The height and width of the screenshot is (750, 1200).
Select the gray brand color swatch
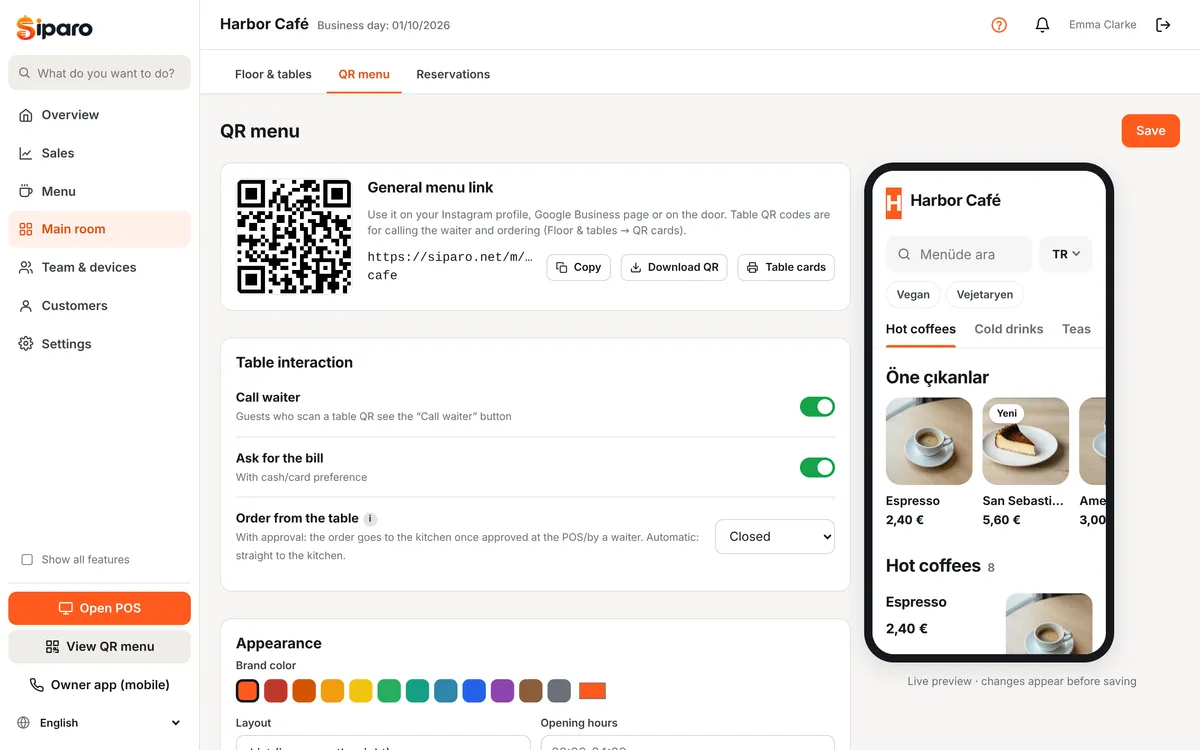tap(559, 691)
